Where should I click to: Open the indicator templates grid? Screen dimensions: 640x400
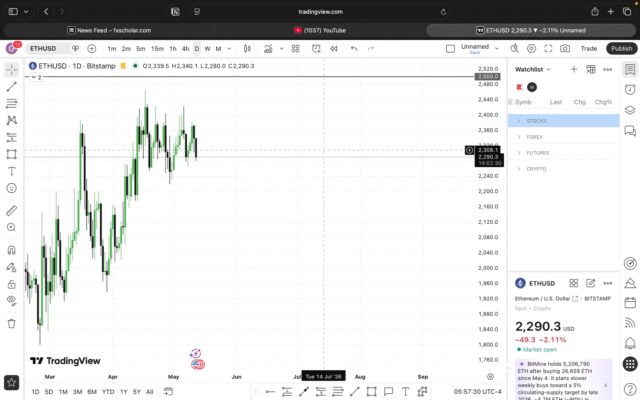click(x=296, y=49)
